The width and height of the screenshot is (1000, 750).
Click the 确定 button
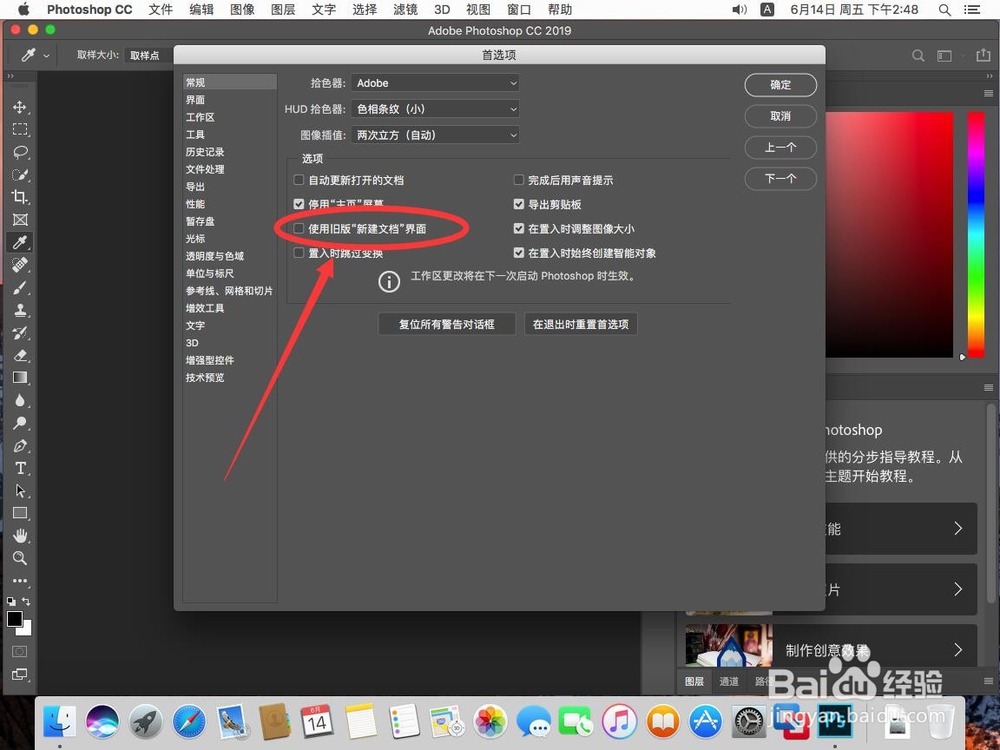tap(780, 85)
